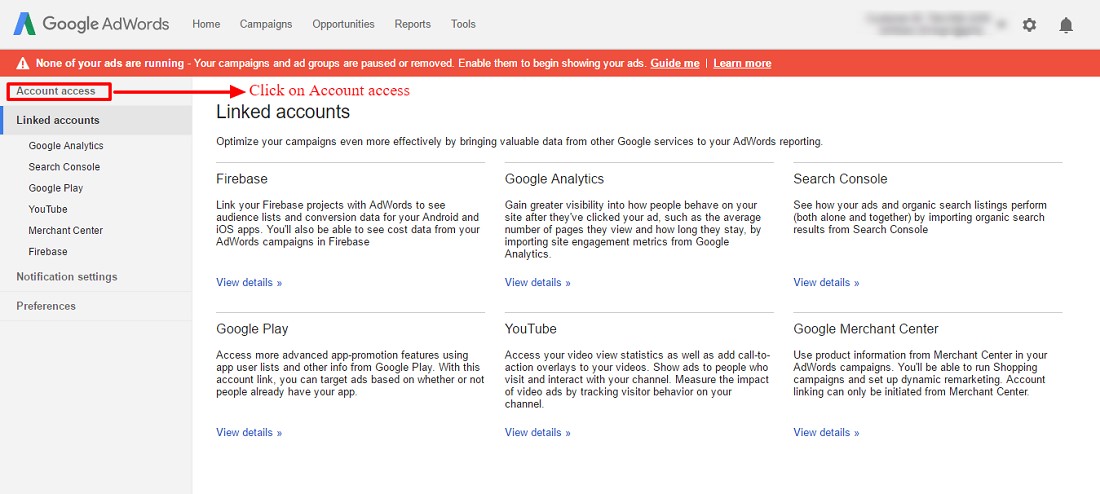Open Preferences in the sidebar
The width and height of the screenshot is (1100, 494).
[46, 306]
